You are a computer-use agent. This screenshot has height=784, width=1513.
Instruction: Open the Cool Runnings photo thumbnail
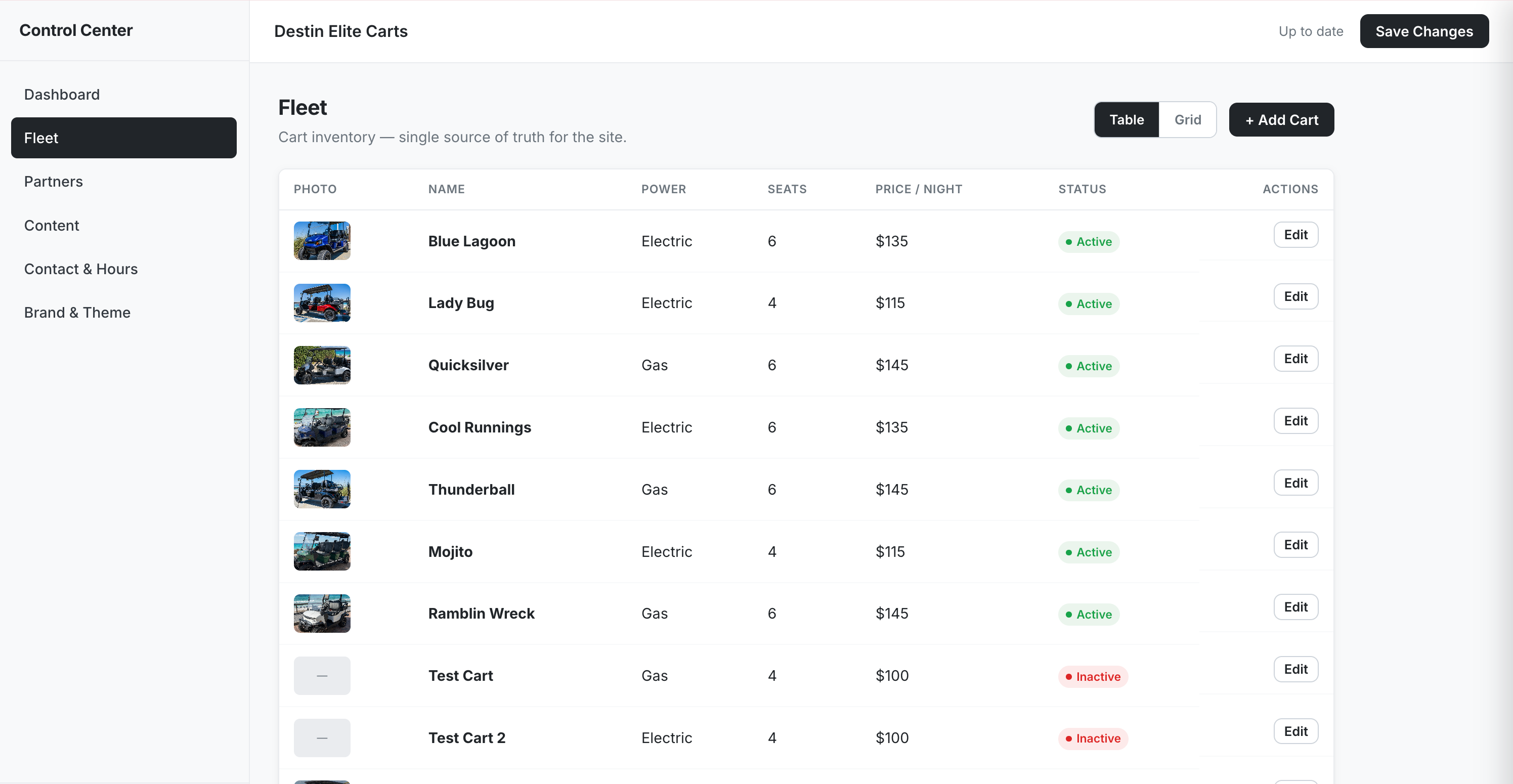coord(322,427)
